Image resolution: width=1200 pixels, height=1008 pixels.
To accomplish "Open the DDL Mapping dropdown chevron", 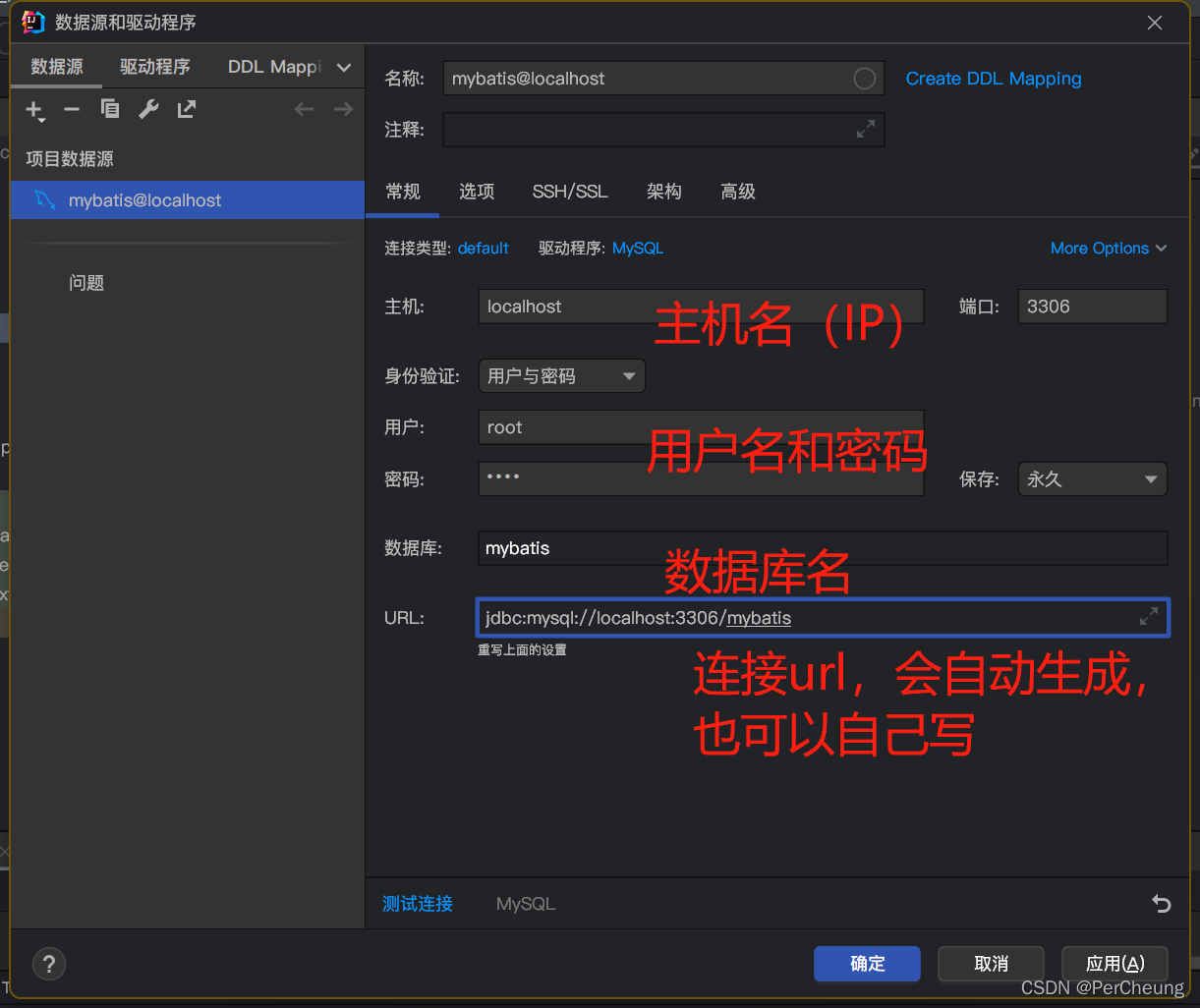I will 343,66.
